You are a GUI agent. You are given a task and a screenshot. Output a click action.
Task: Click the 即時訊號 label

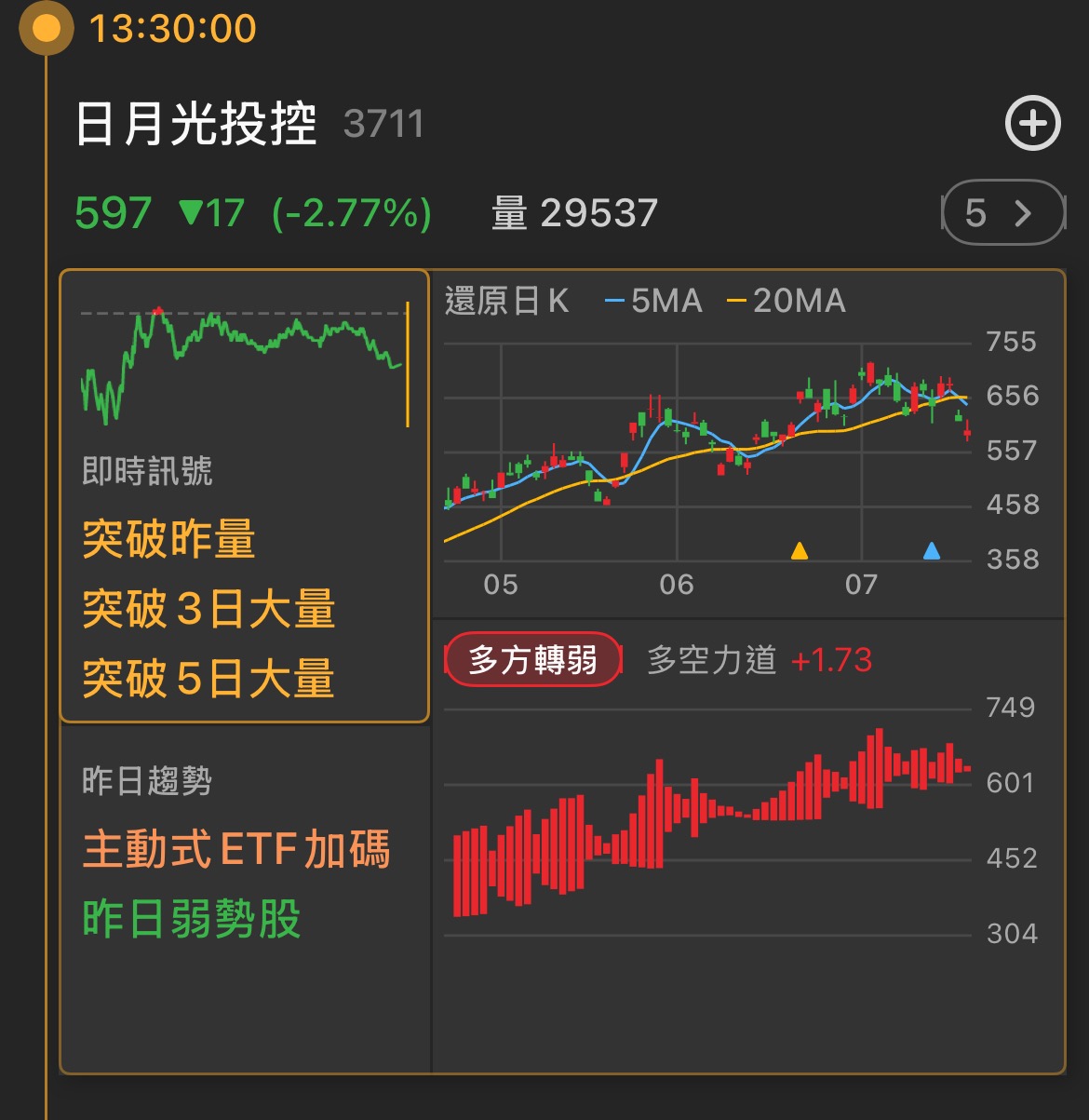point(147,471)
